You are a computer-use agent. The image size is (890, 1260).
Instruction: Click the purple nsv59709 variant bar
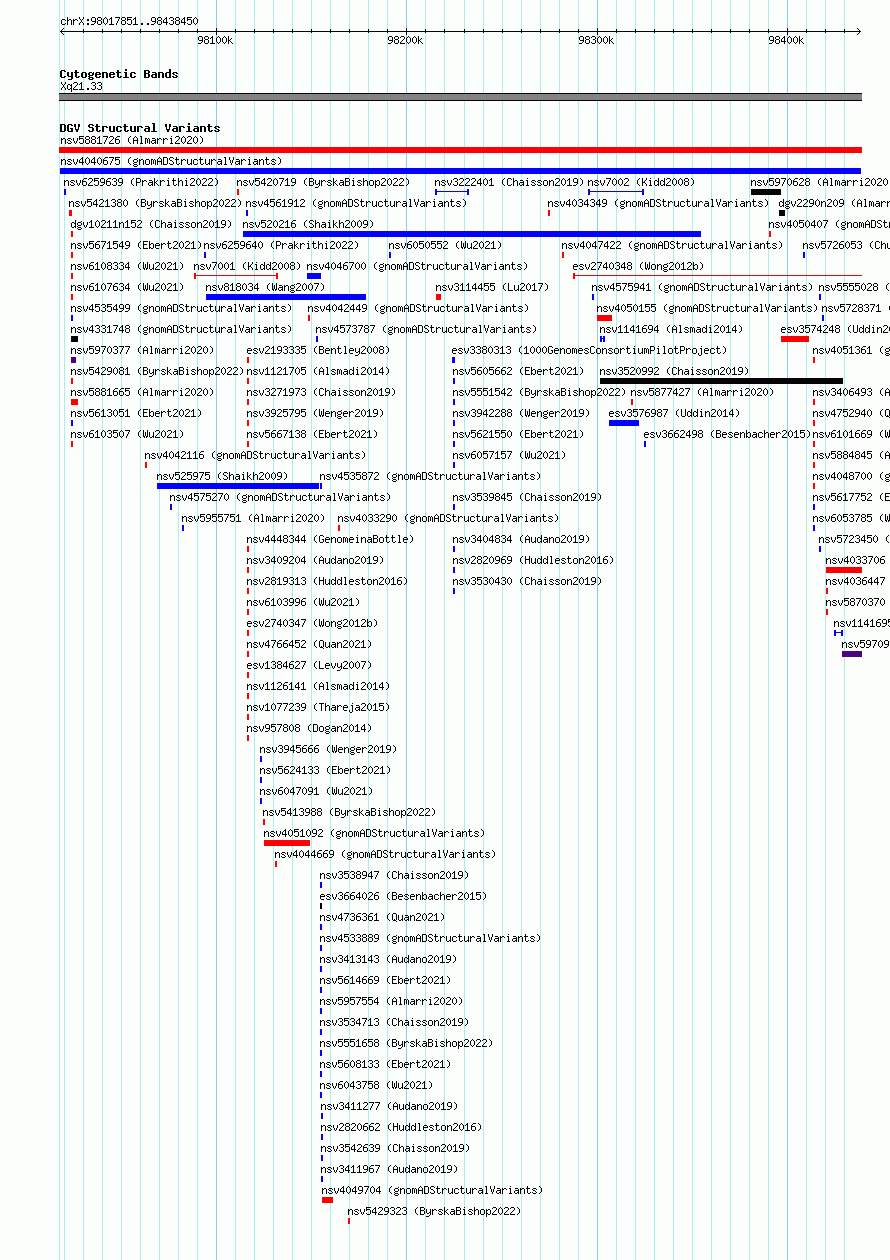point(852,654)
